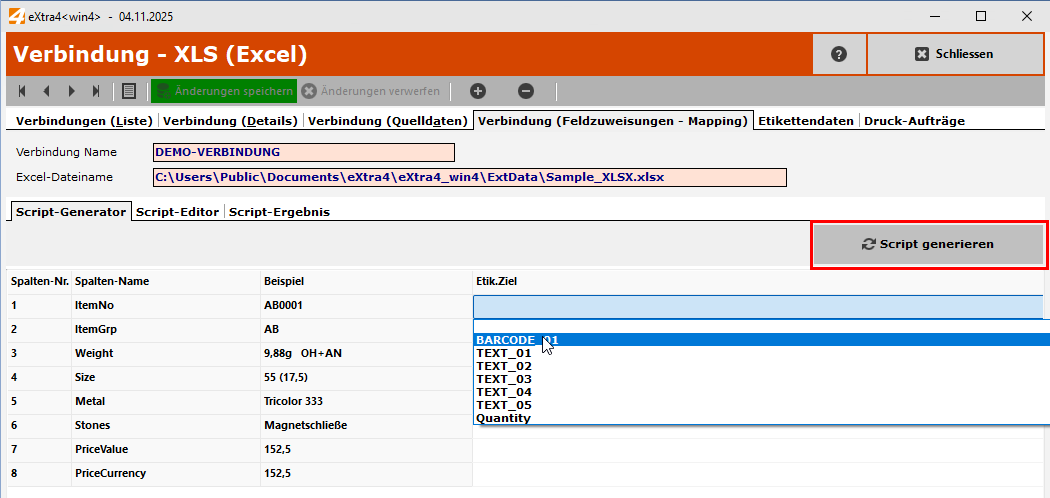
Task: Click Etik.Ziel cell for PriceCurrency row
Action: point(758,474)
